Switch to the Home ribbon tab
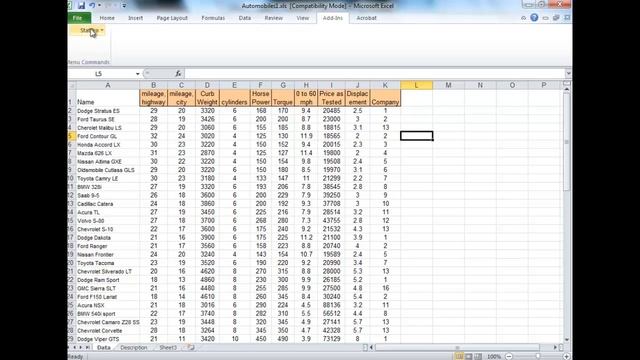This screenshot has width=640, height=360. (x=107, y=18)
